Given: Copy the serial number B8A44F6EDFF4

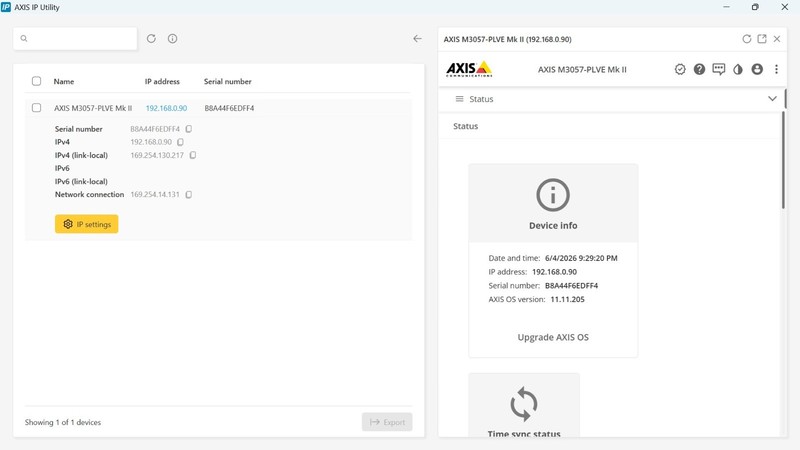Looking at the screenshot, I should click(x=189, y=129).
